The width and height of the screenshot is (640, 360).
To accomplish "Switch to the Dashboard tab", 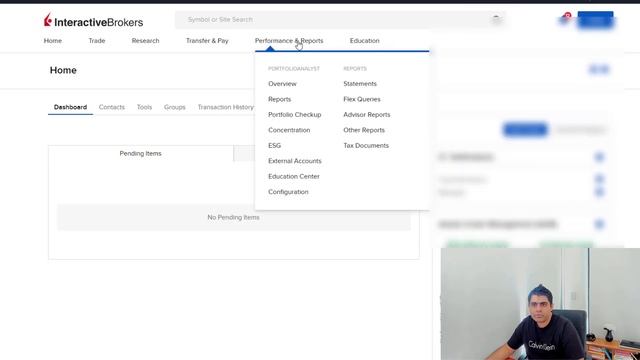I will pos(70,107).
